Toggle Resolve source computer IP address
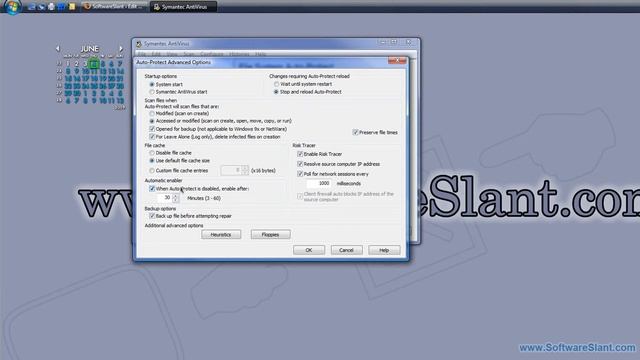 [x=300, y=164]
